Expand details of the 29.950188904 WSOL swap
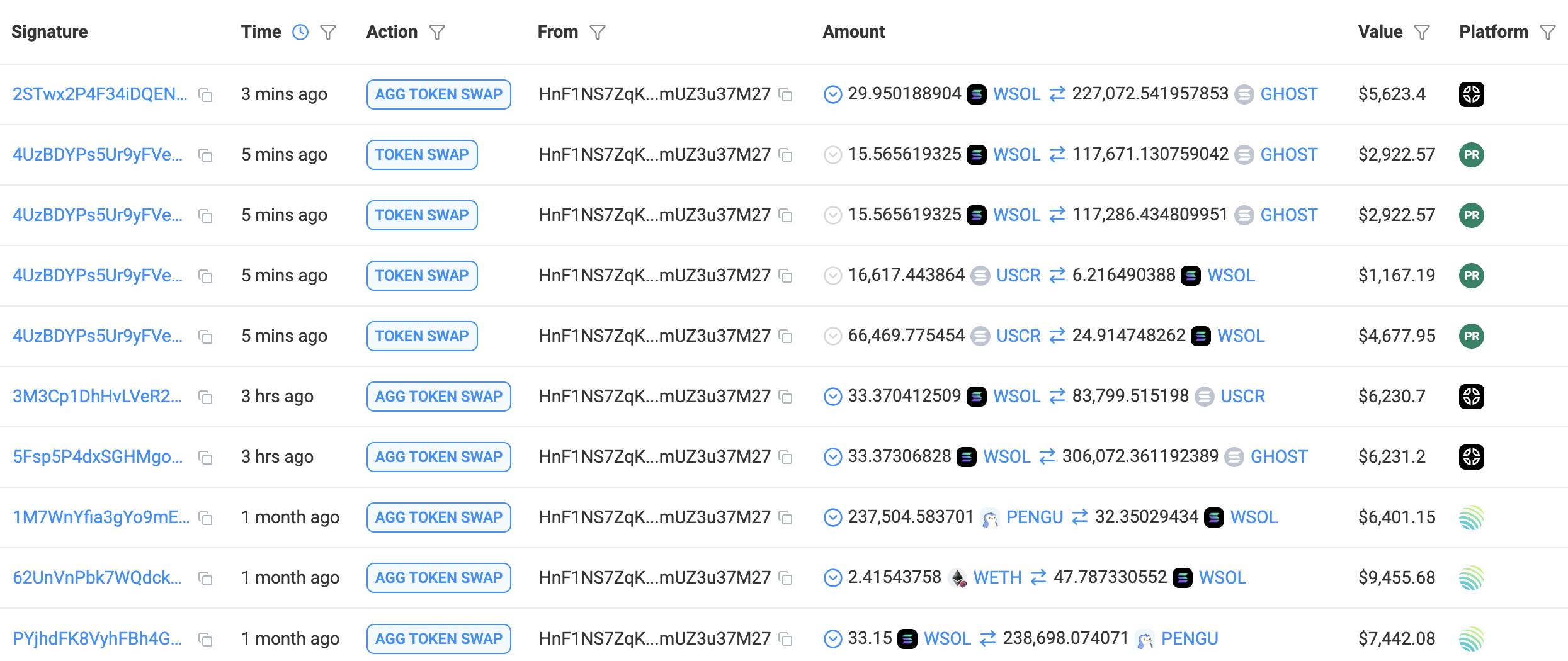This screenshot has height=661, width=1568. click(x=832, y=95)
